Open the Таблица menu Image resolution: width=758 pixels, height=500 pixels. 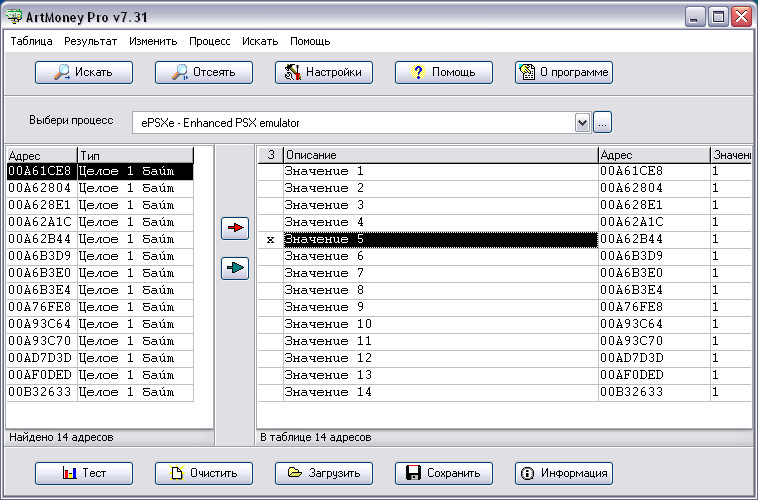click(x=31, y=42)
